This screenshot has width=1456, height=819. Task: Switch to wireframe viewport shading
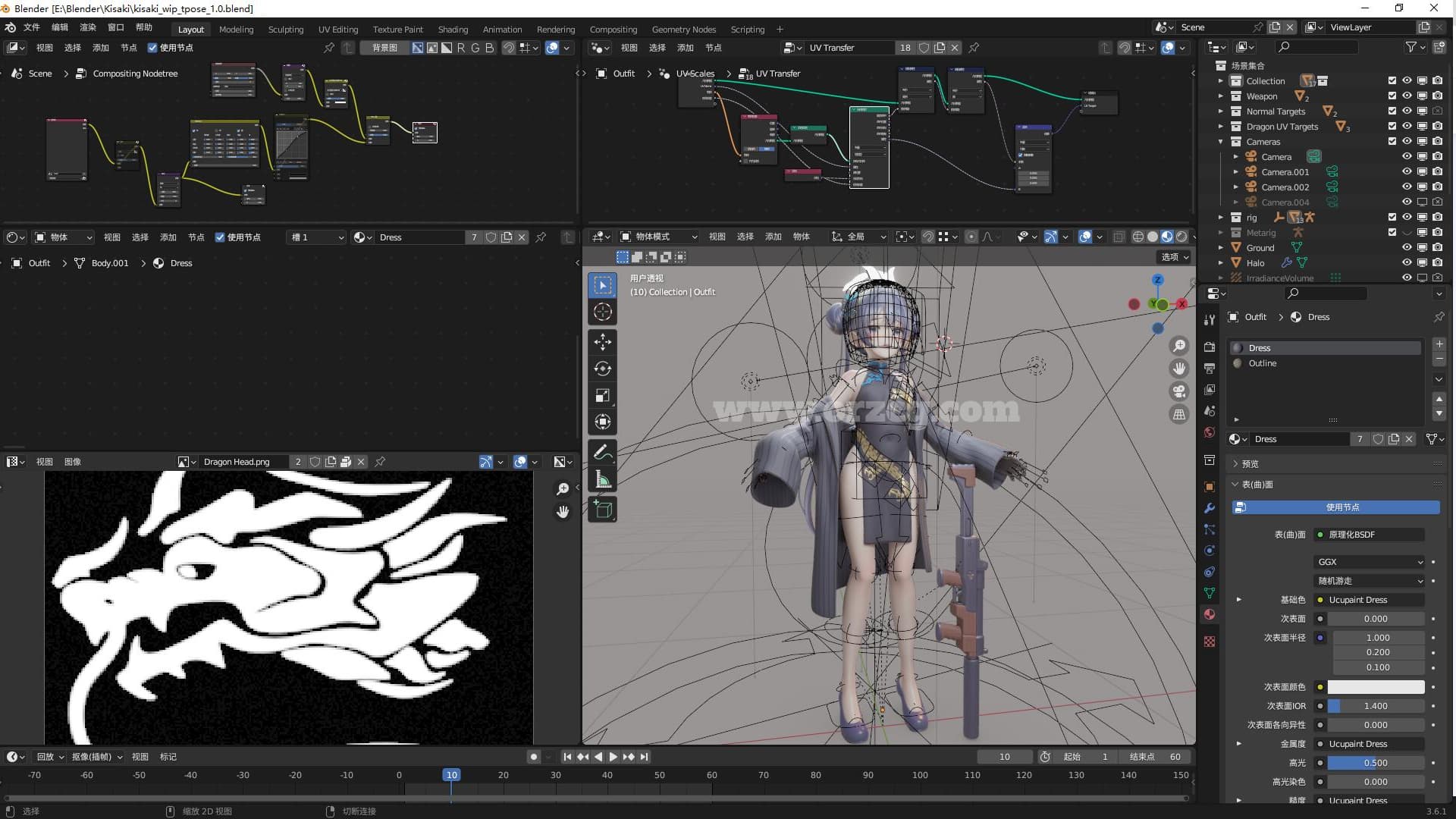[x=1137, y=237]
